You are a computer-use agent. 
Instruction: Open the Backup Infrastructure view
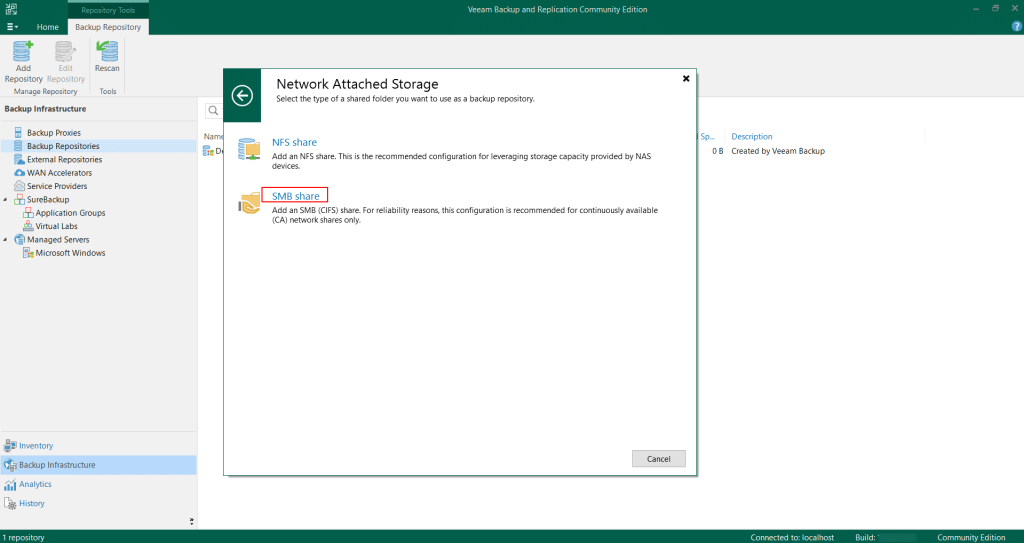(x=98, y=465)
